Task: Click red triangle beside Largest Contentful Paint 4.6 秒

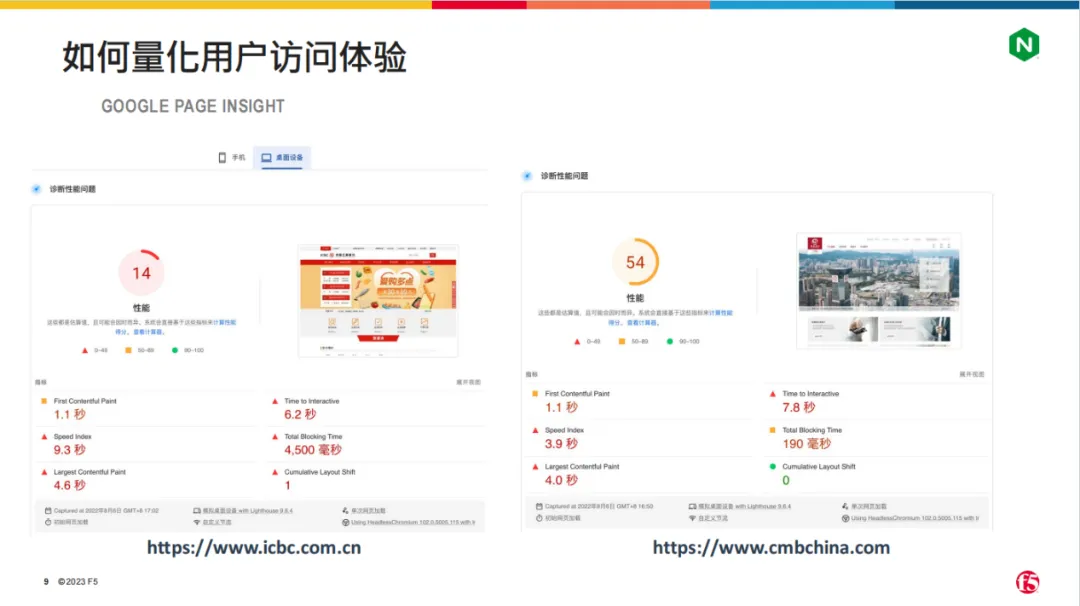Action: click(x=44, y=472)
